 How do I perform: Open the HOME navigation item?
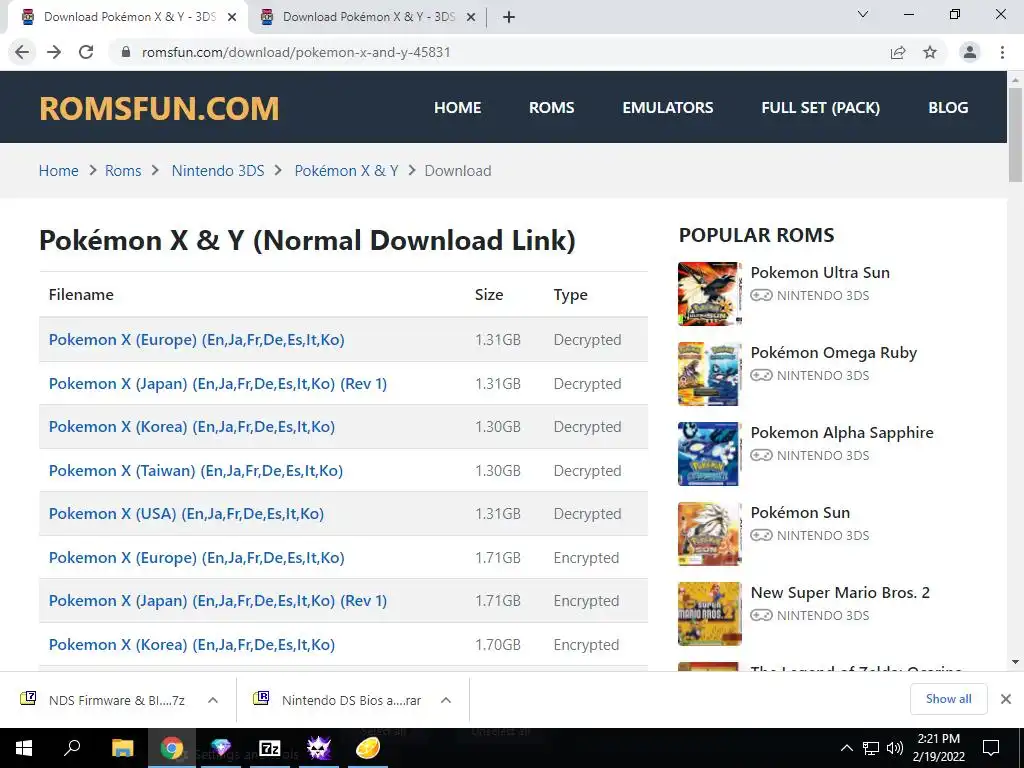pyautogui.click(x=458, y=108)
